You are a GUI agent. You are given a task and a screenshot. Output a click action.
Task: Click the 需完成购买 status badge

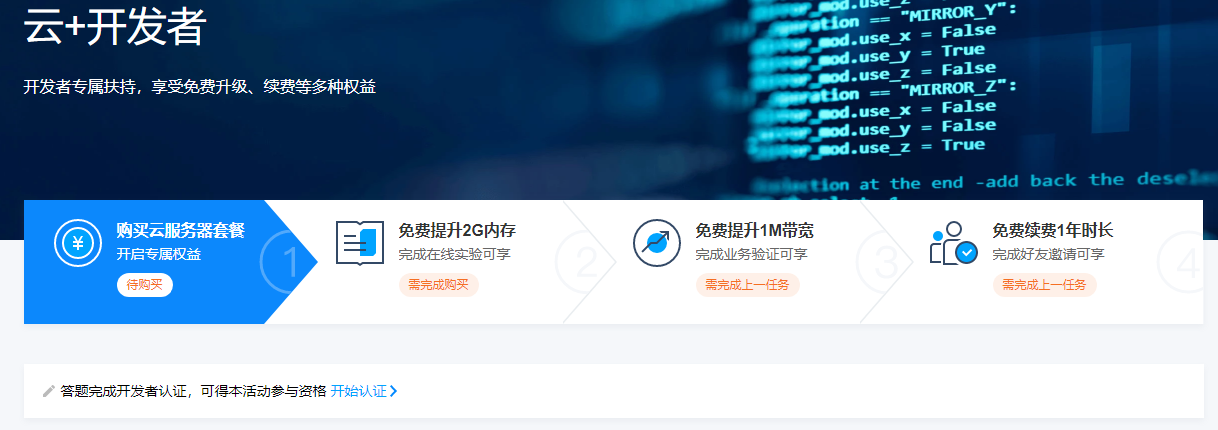pos(439,285)
